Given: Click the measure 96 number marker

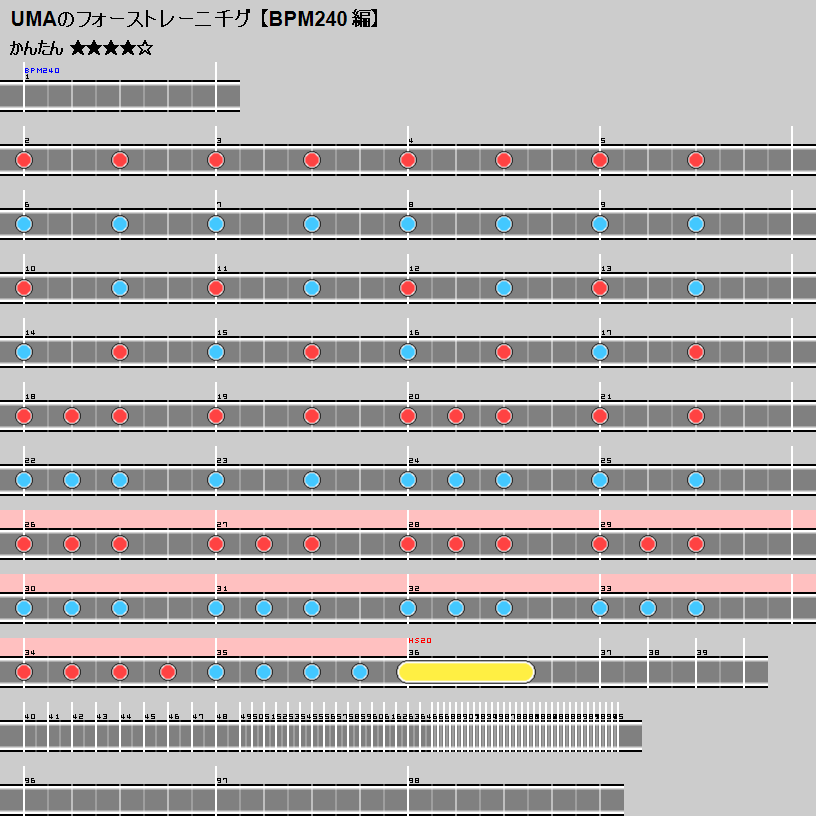Looking at the screenshot, I should pos(29,781).
